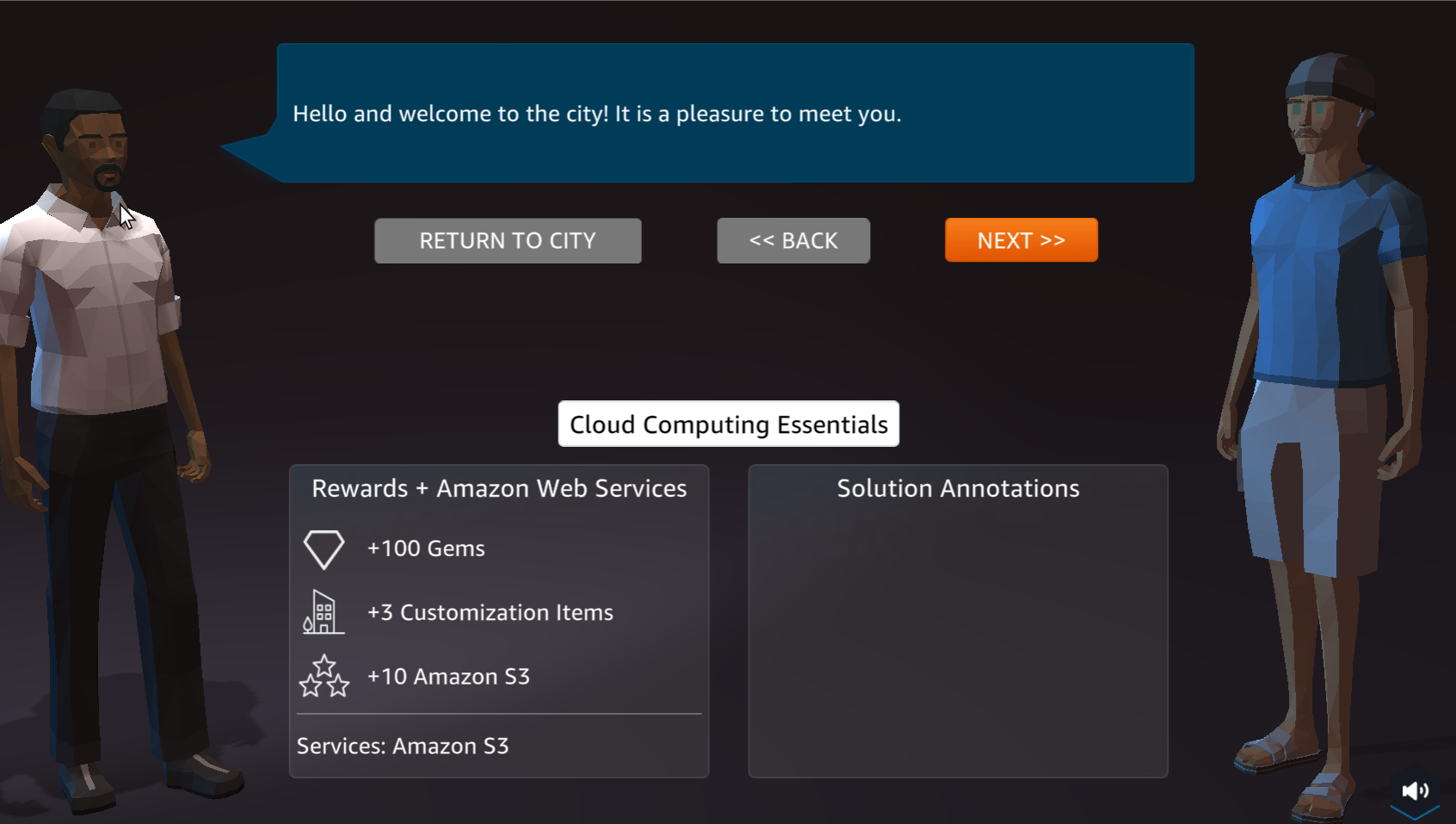Image resolution: width=1456 pixels, height=824 pixels.
Task: Click the << BACK button
Action: tap(793, 240)
